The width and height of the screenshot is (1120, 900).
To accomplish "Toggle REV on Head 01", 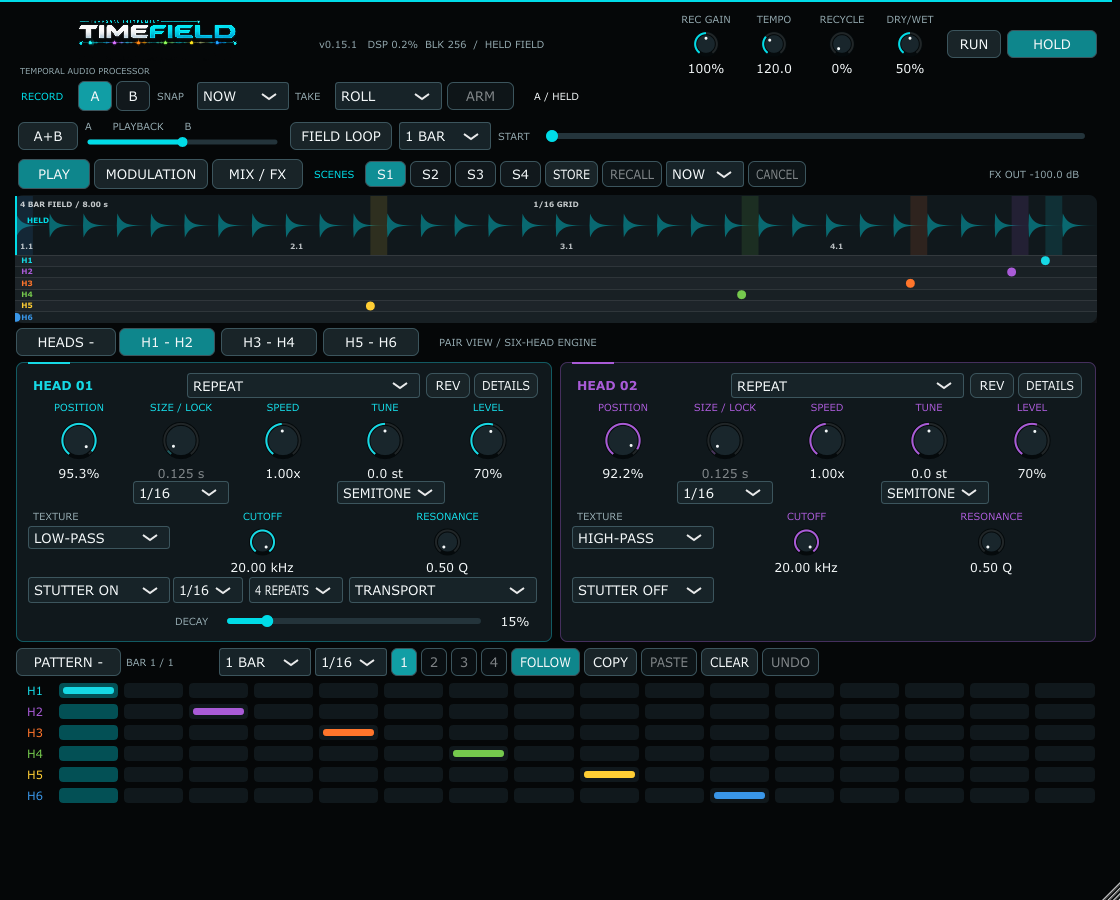I will tap(448, 386).
